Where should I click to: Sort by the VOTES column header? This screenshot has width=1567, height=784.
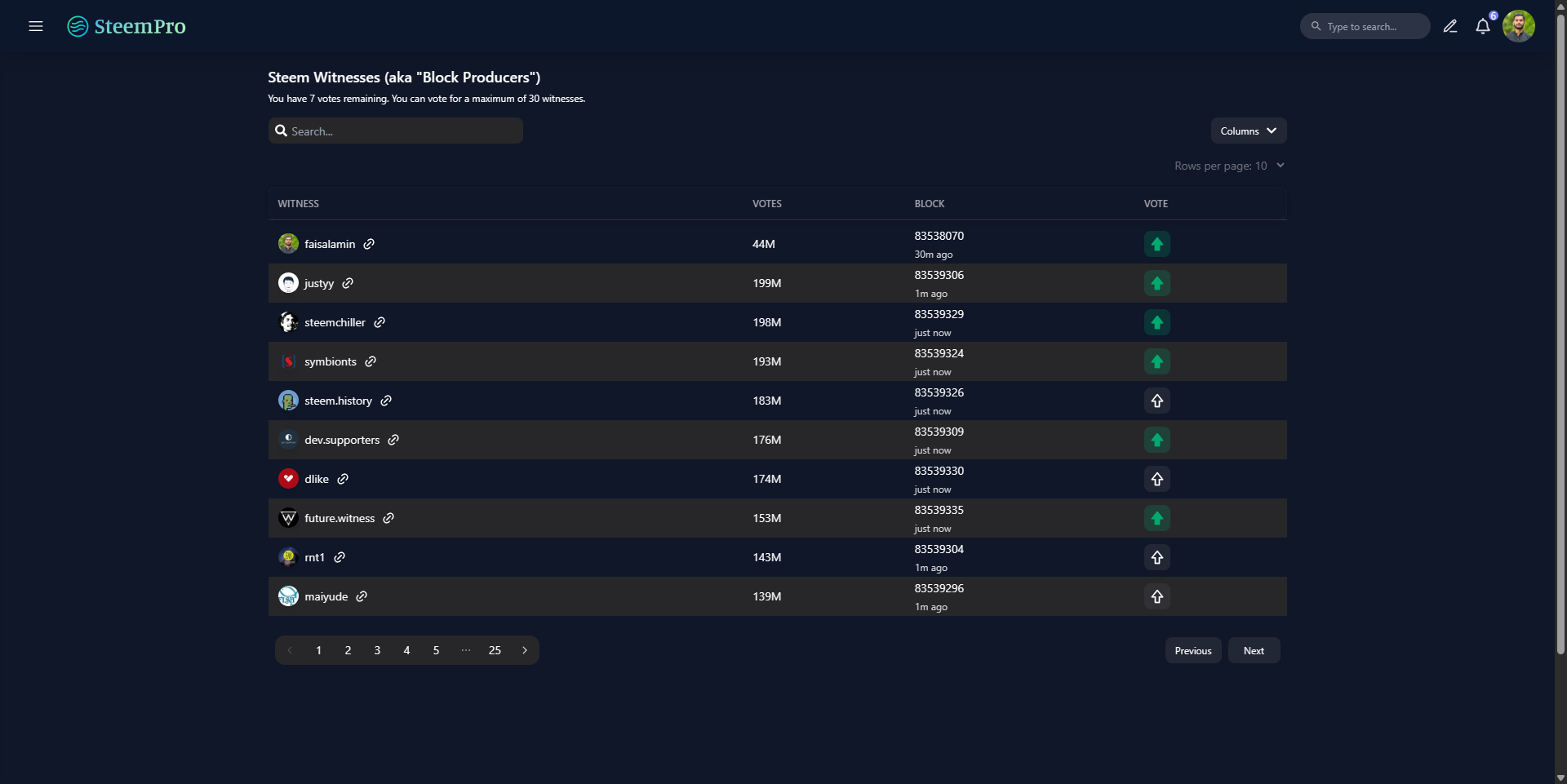click(767, 204)
